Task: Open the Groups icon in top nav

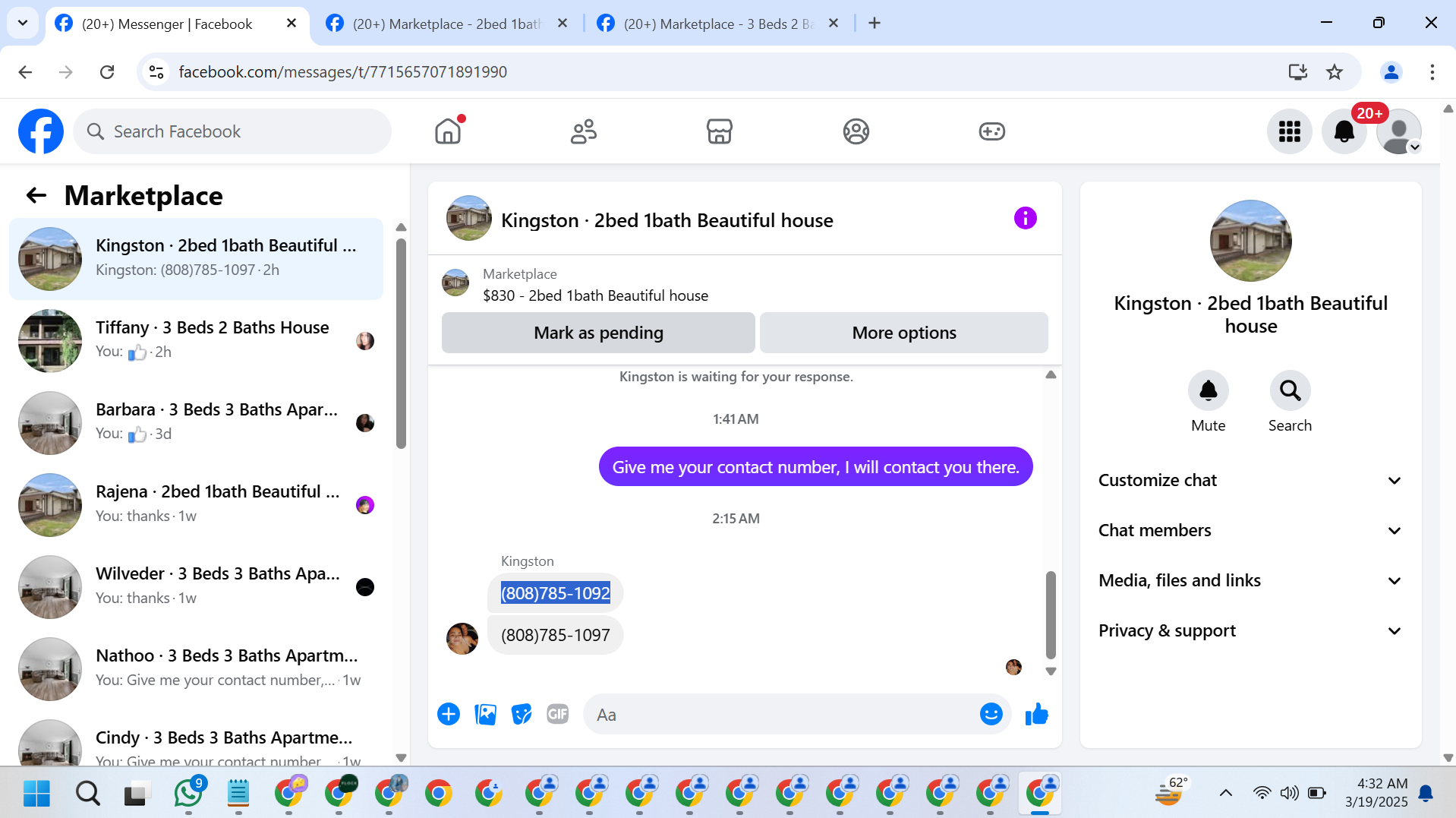Action: pyautogui.click(x=856, y=131)
